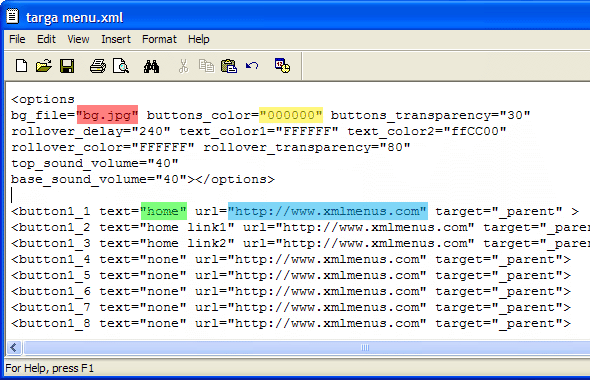
Task: Open the View menu
Action: (x=78, y=39)
